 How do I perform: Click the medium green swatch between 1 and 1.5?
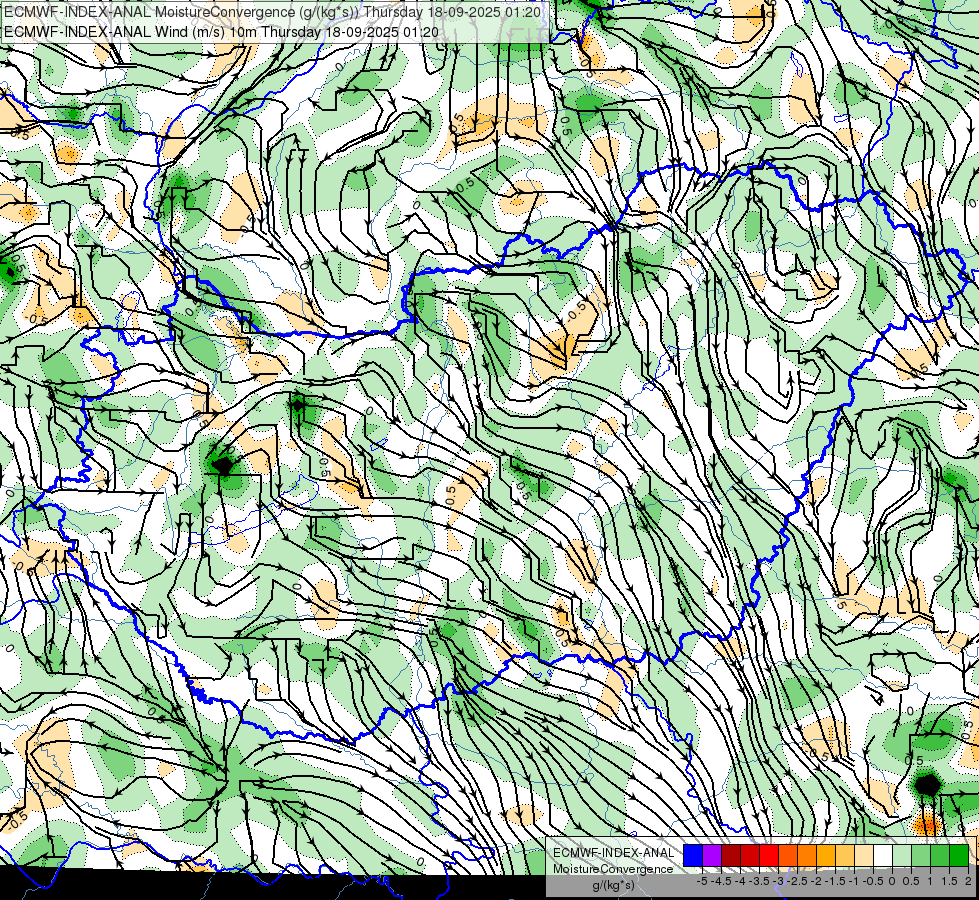[940, 856]
